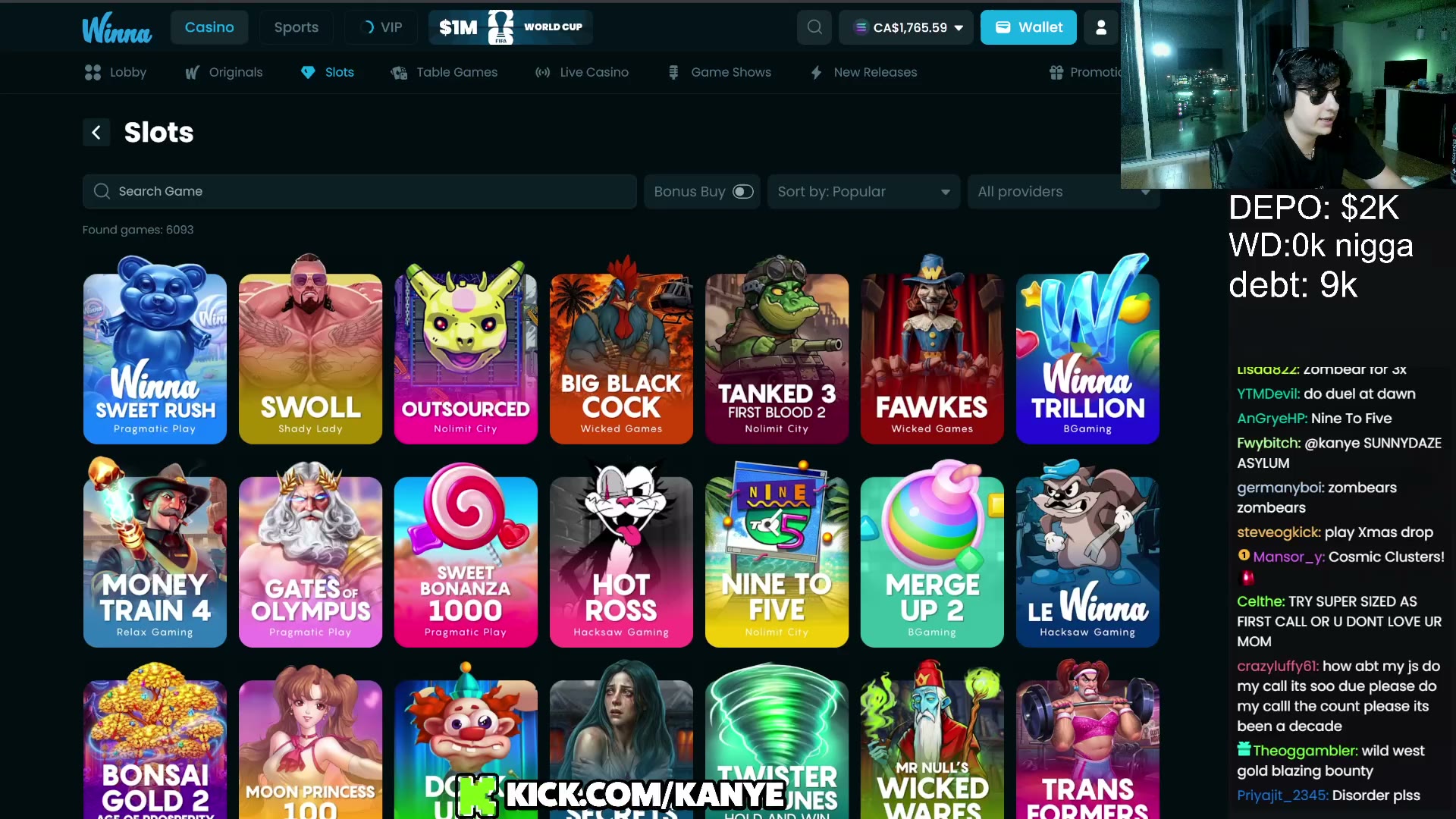Launch Nine To Five slot
Image resolution: width=1456 pixels, height=819 pixels.
point(777,553)
